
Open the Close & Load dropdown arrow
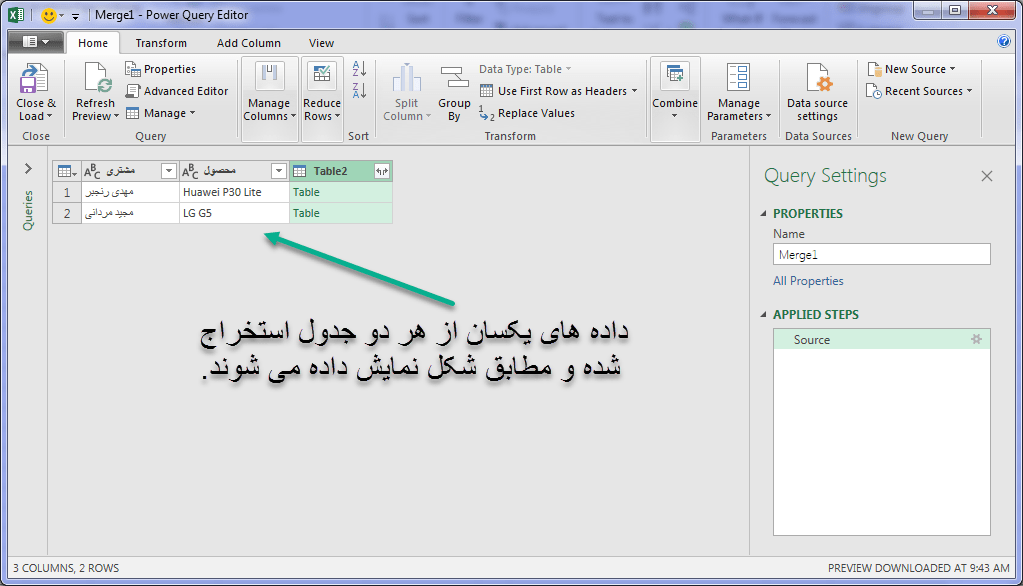coord(50,116)
